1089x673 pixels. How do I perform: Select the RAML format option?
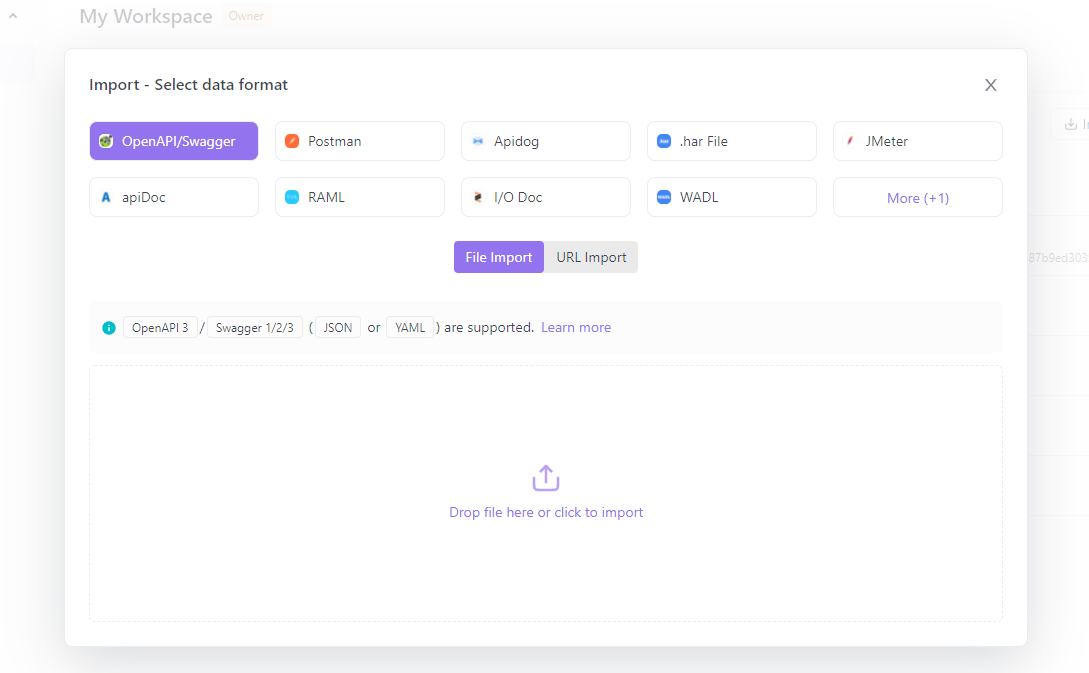[360, 197]
